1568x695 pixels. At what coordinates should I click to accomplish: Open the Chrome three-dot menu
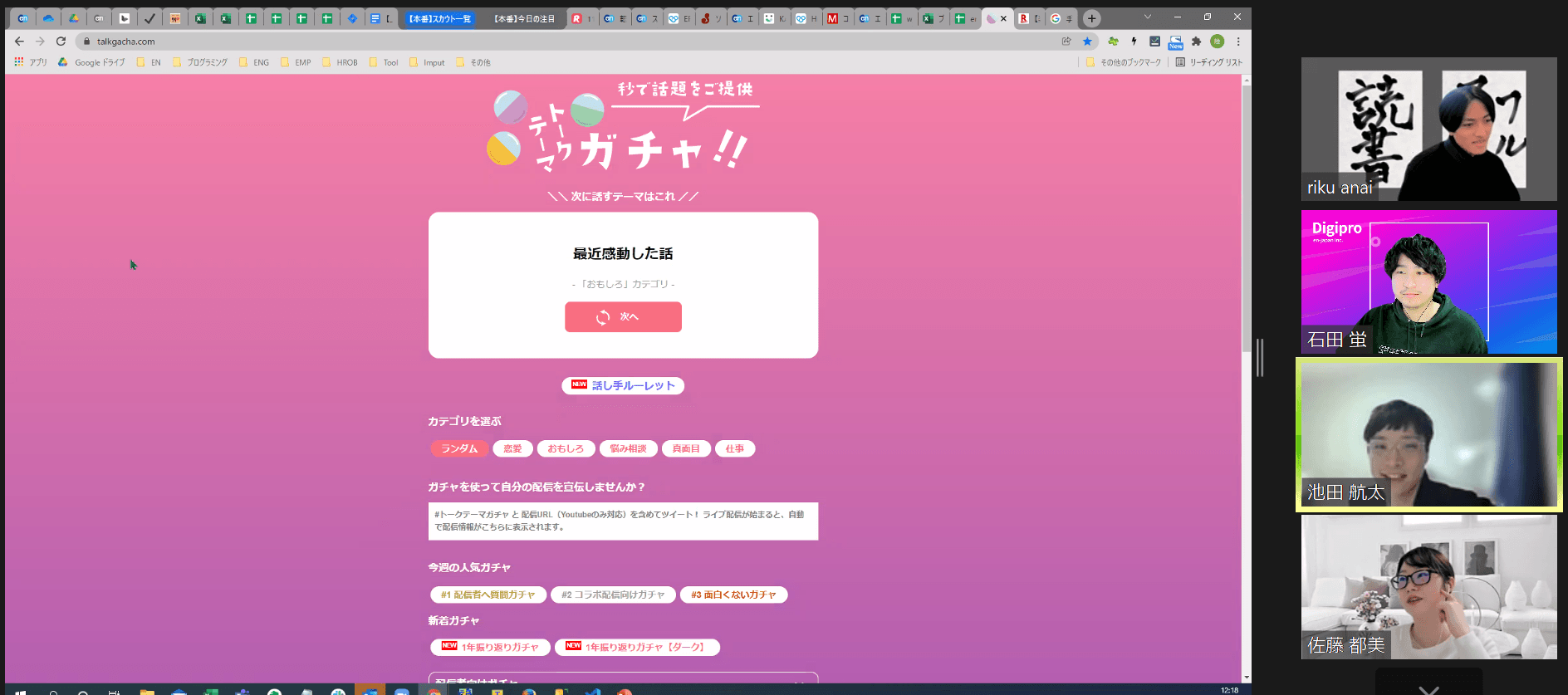tap(1237, 42)
